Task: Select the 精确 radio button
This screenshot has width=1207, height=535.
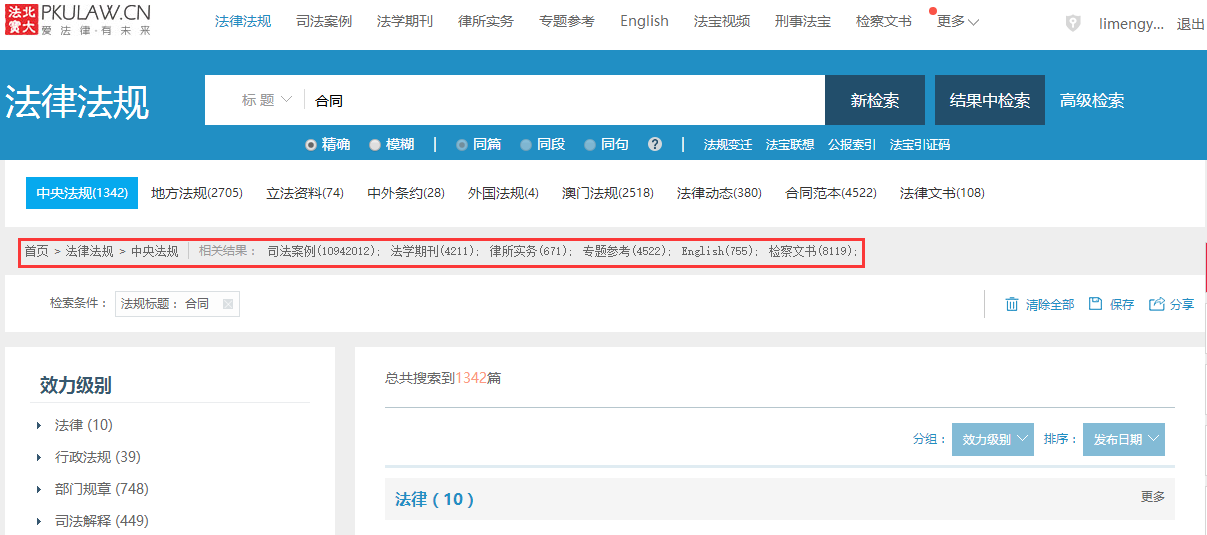Action: [311, 144]
